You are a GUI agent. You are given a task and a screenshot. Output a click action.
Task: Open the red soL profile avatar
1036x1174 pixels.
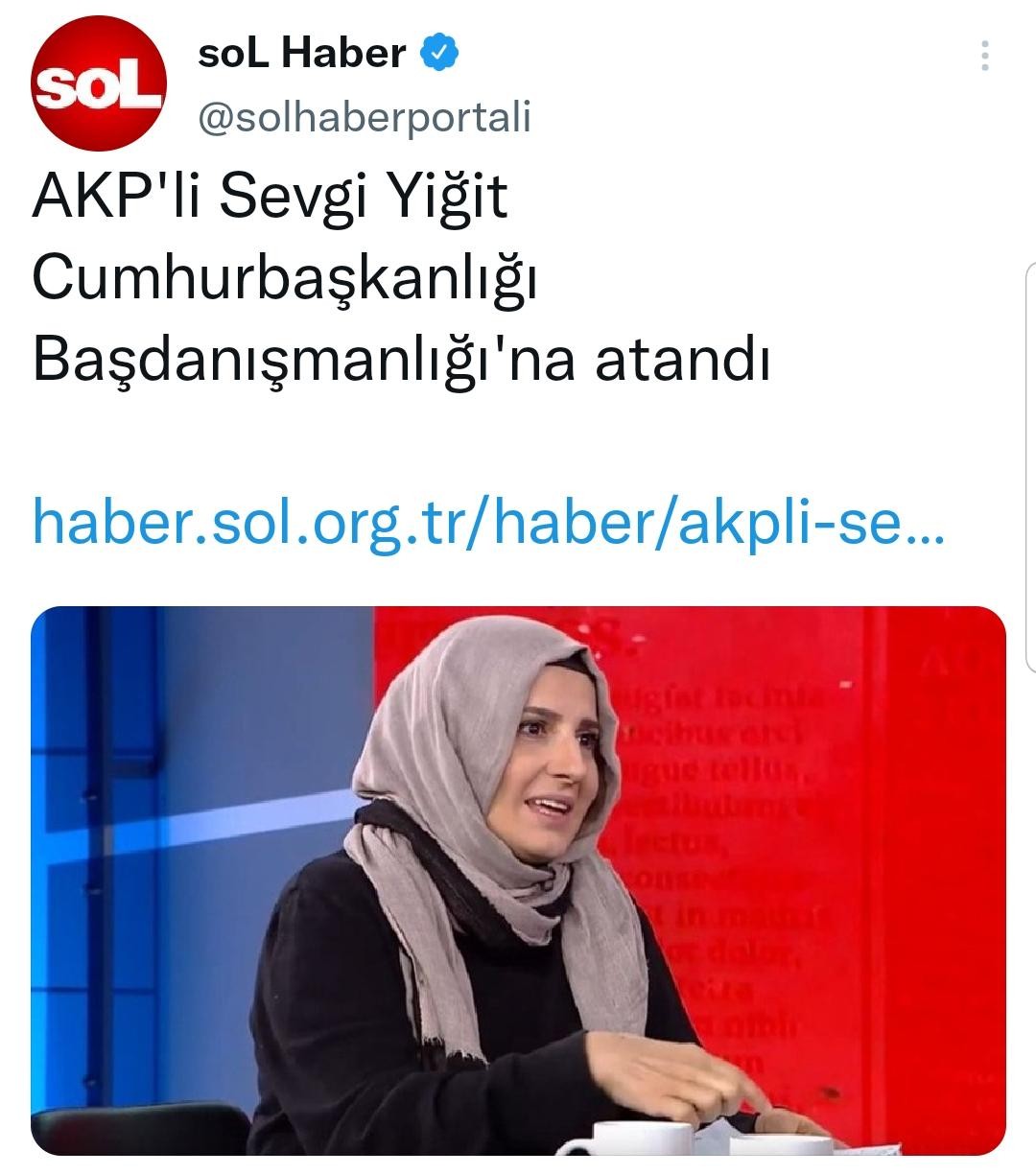click(x=100, y=84)
